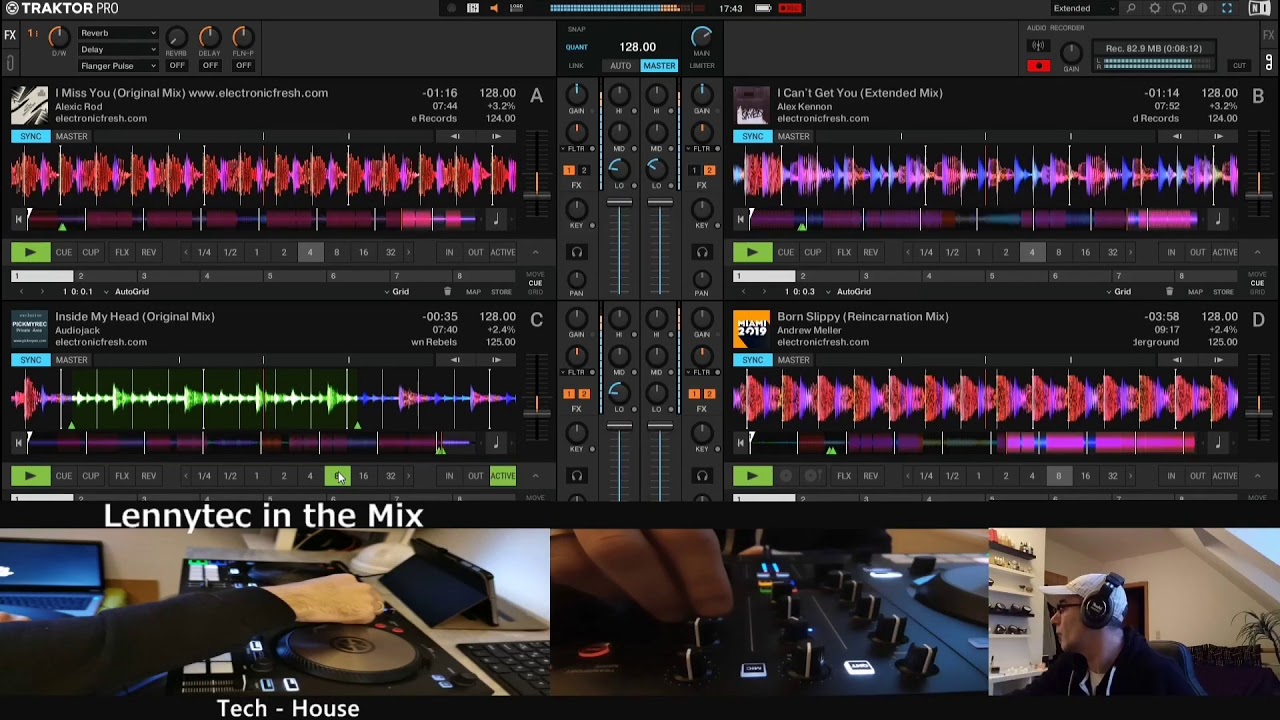The image size is (1280, 720).
Task: Collapse Deck A advanced panel chevron
Action: point(536,252)
